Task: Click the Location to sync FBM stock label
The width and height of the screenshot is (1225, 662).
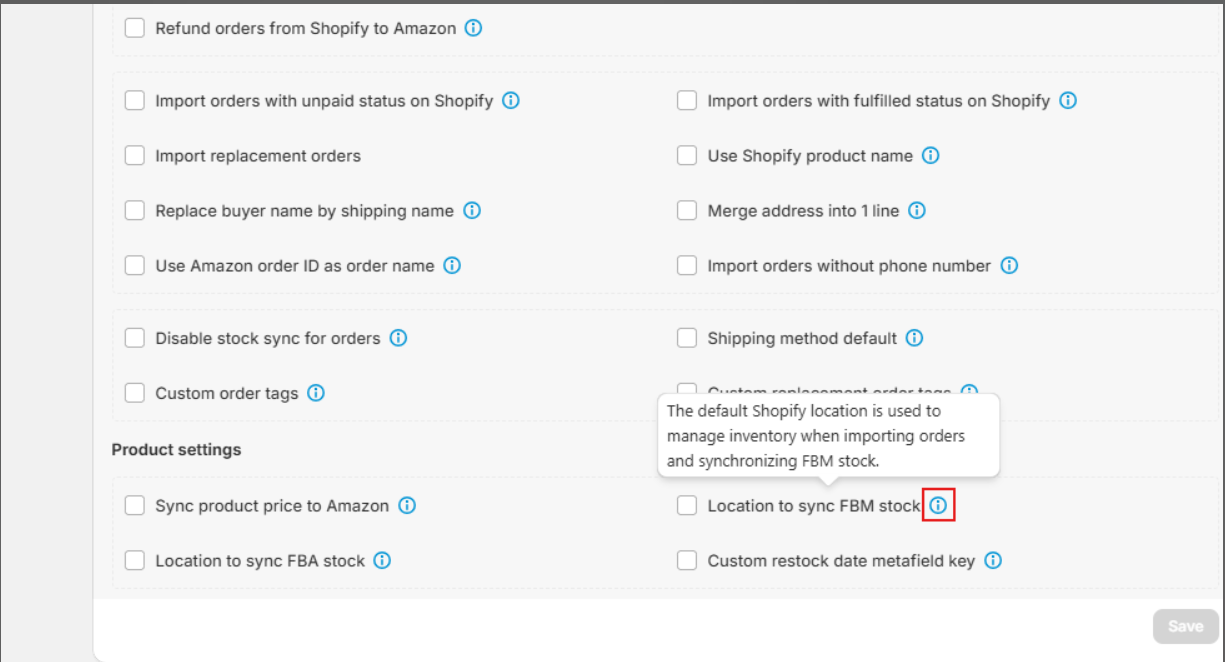Action: (x=813, y=506)
